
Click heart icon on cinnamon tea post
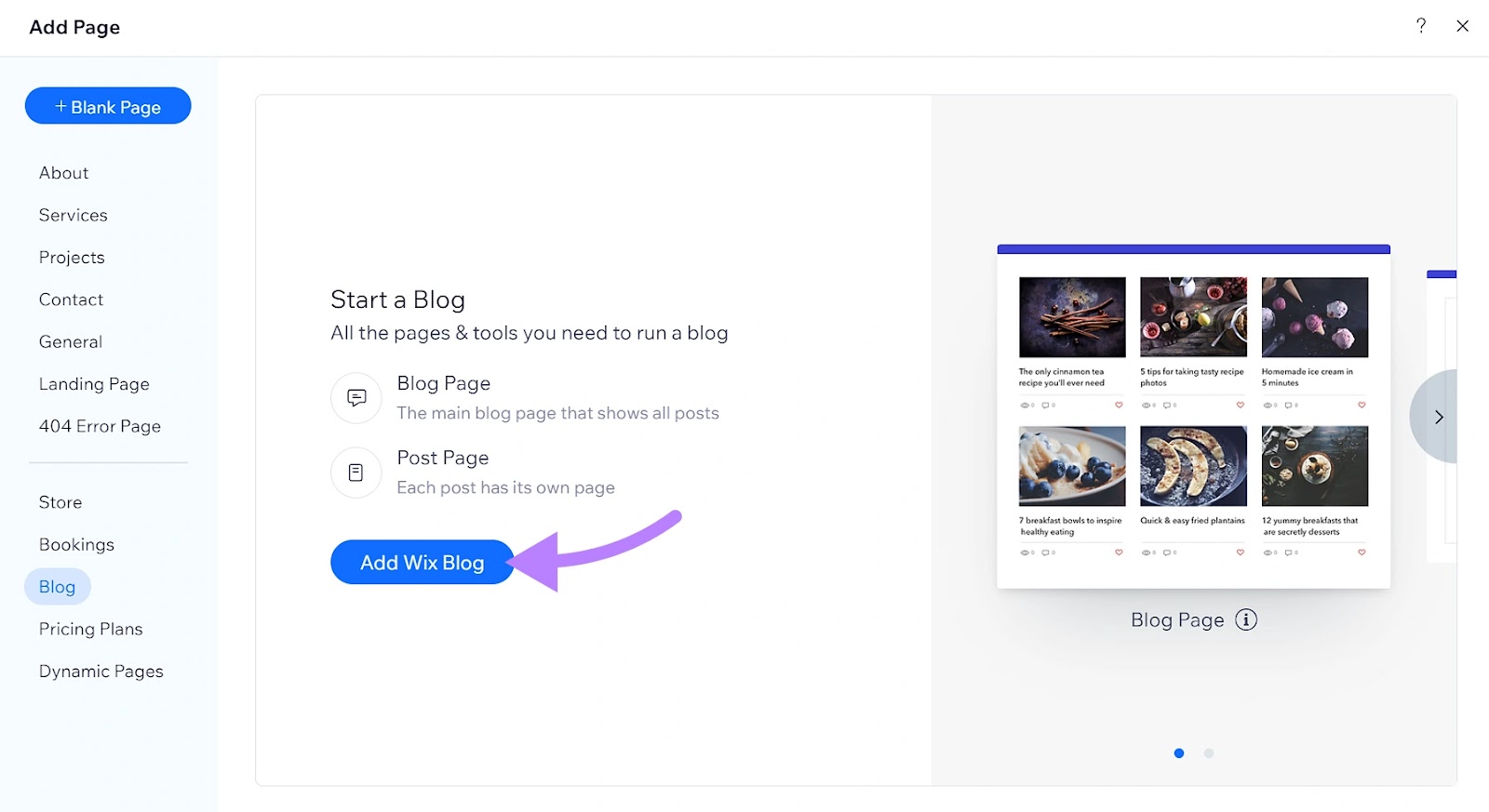[x=1119, y=405]
